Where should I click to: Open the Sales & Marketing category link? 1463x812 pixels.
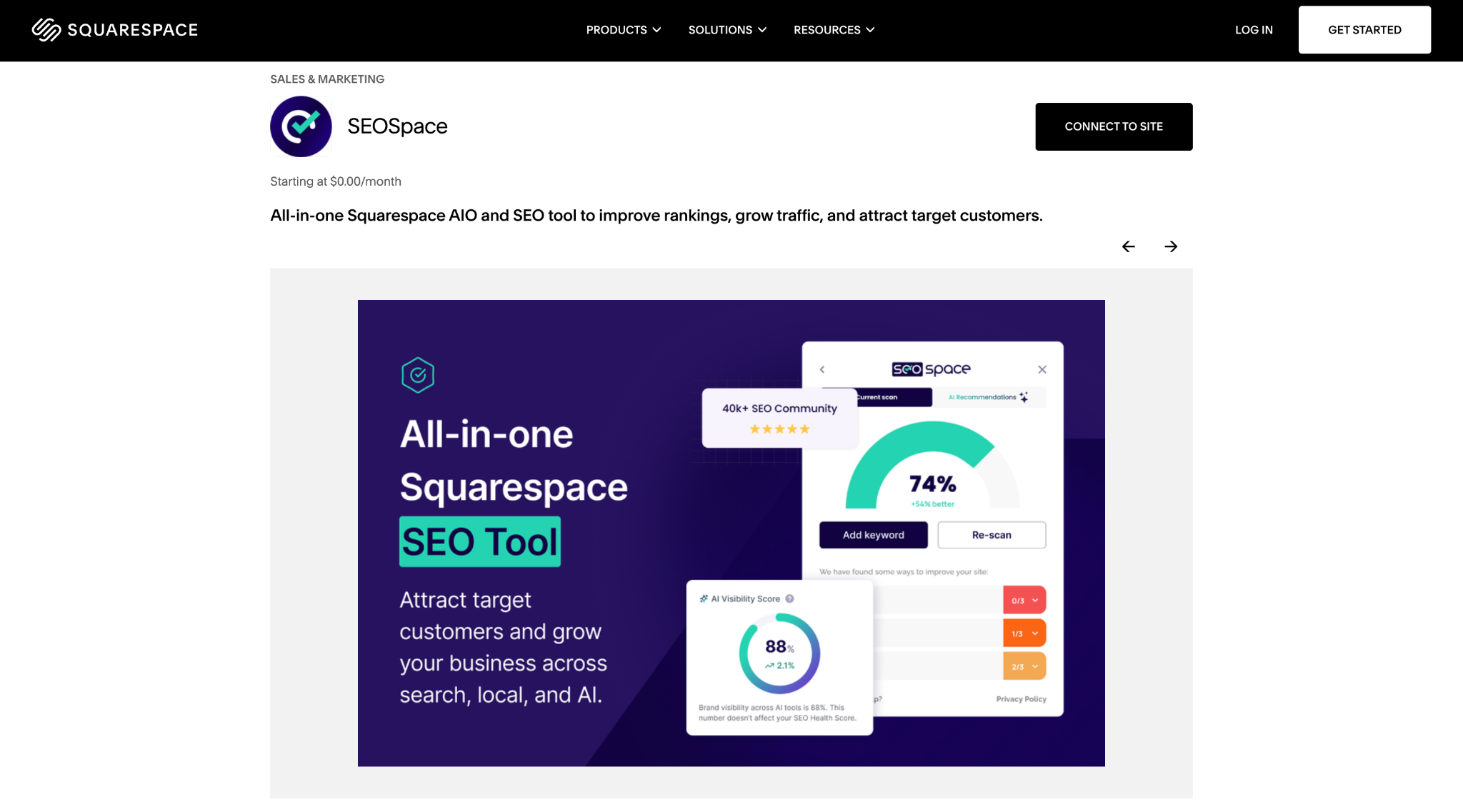tap(327, 79)
